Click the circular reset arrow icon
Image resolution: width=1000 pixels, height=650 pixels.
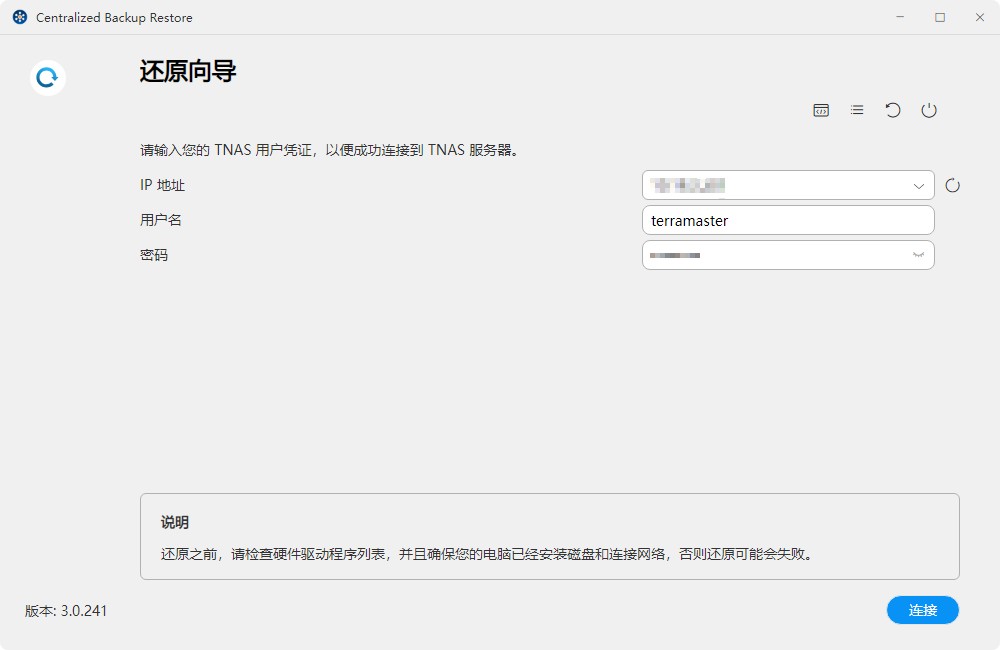click(x=893, y=110)
